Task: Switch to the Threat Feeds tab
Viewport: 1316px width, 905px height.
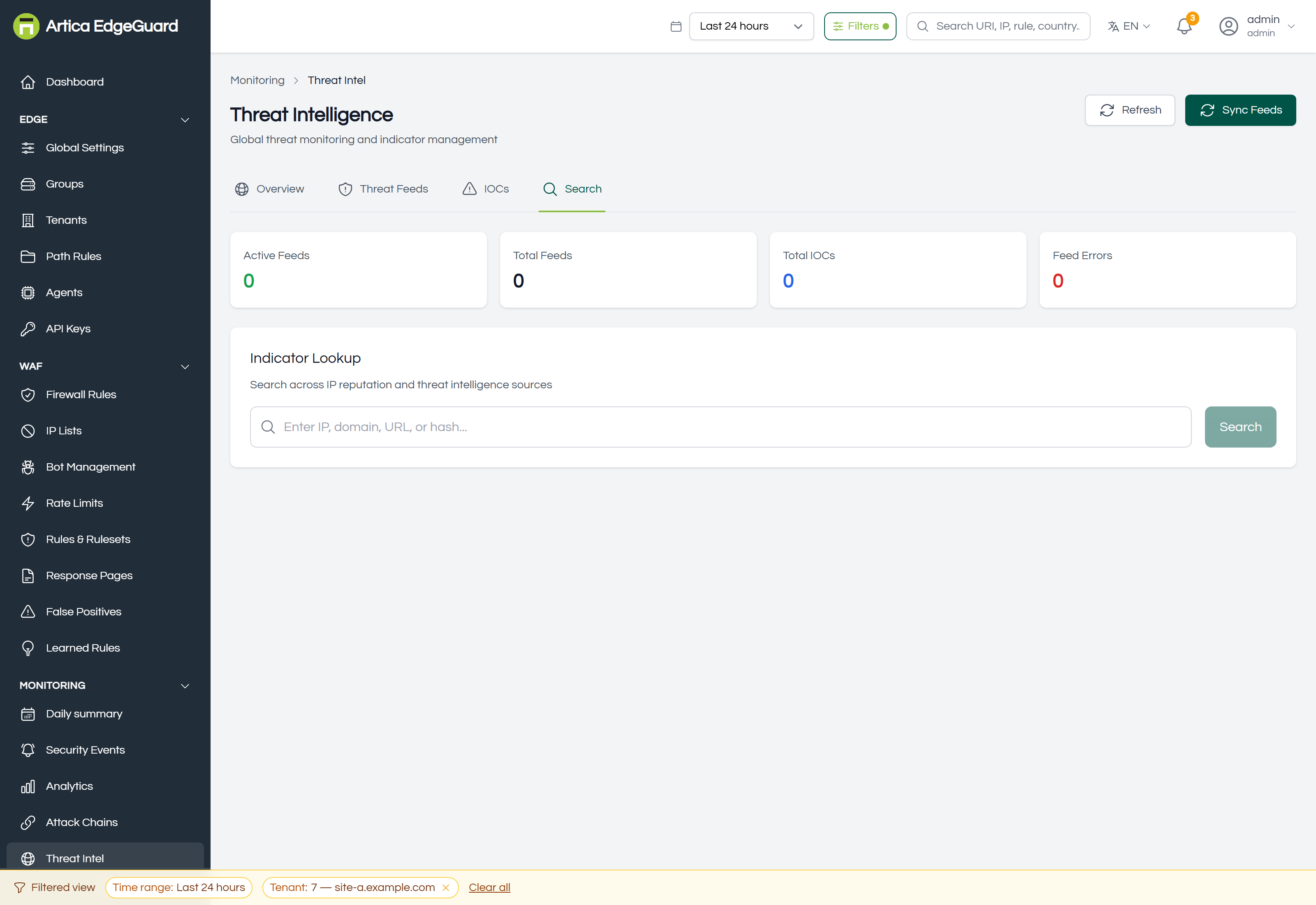Action: pos(383,189)
